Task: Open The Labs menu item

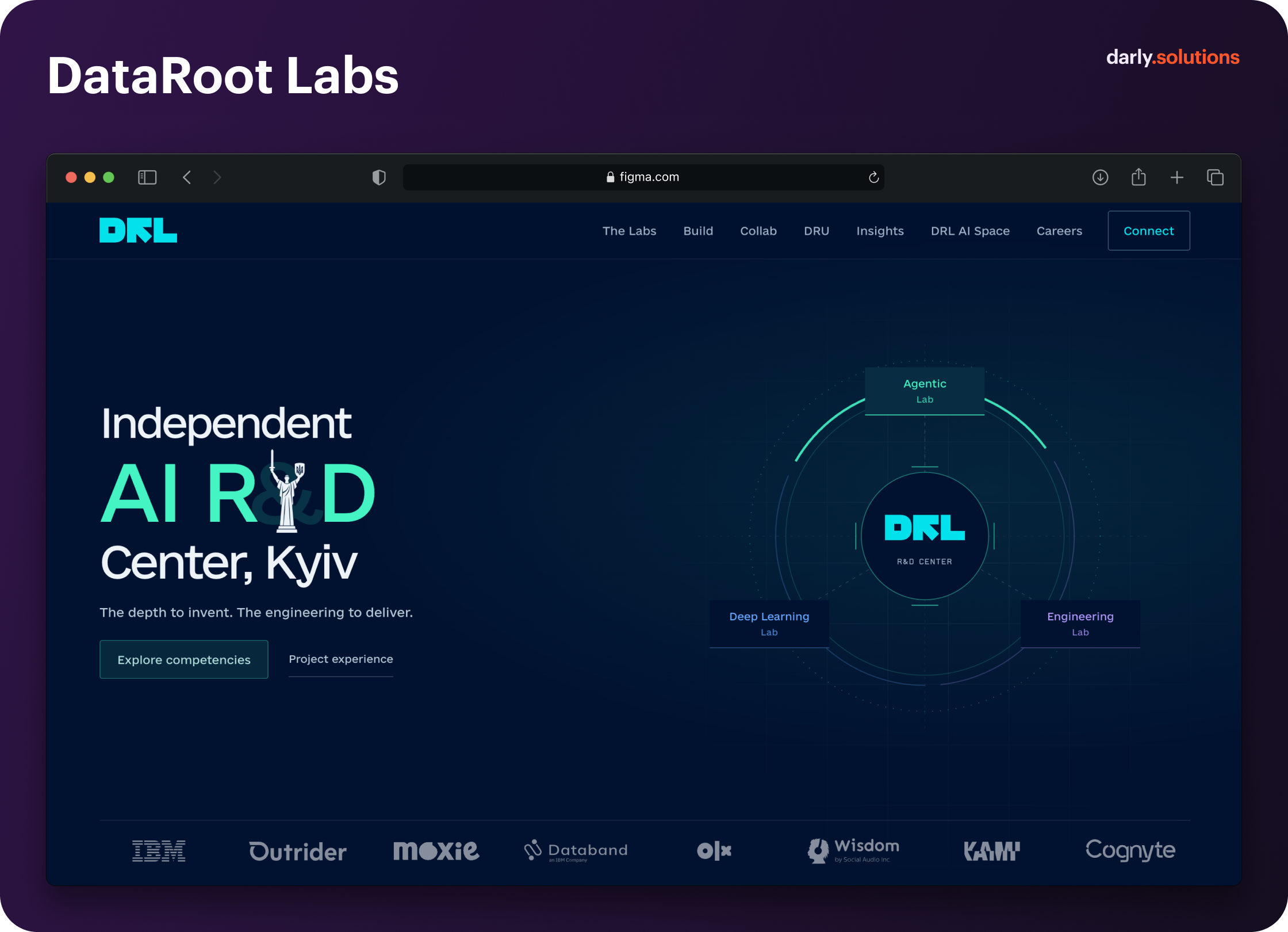Action: point(629,231)
